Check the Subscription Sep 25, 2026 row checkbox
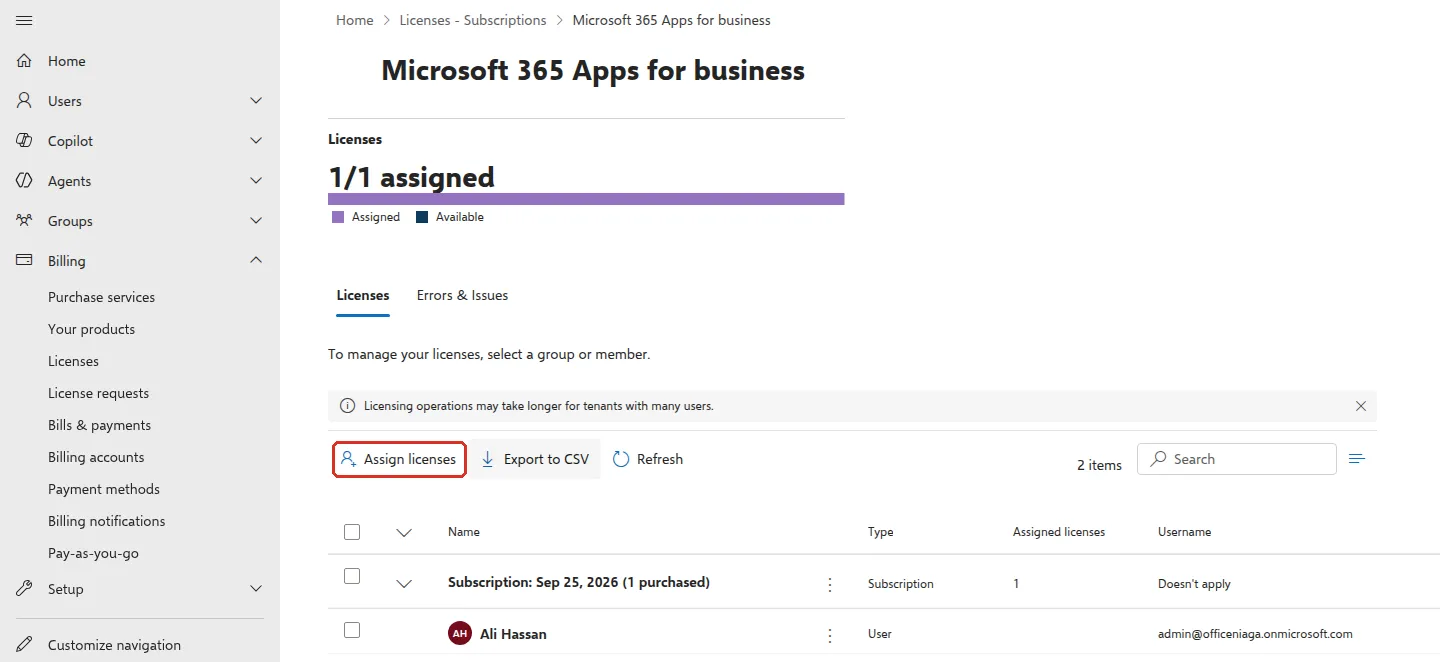The width and height of the screenshot is (1440, 662). point(352,576)
